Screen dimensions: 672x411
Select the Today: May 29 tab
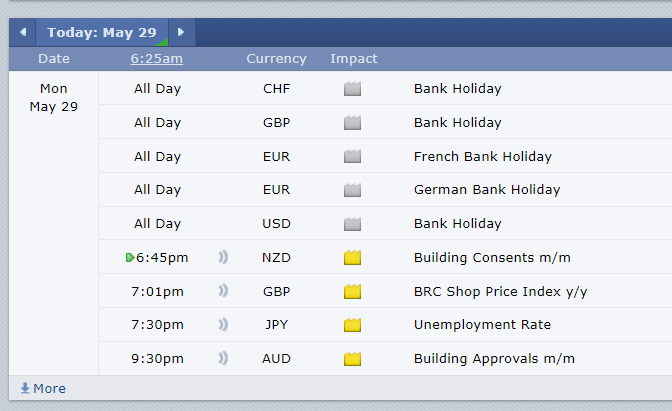coord(102,32)
